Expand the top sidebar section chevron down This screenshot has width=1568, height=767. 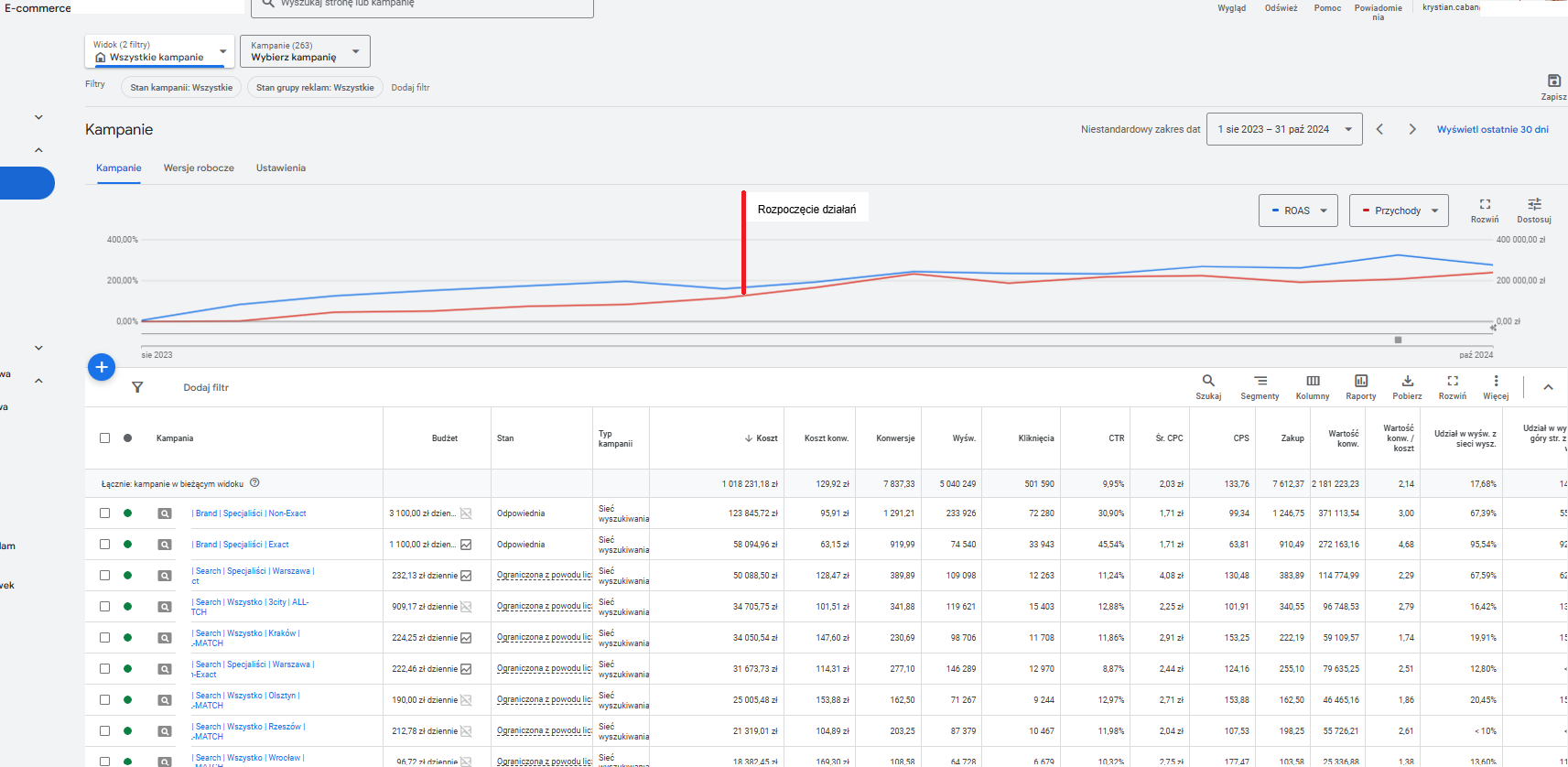click(38, 117)
